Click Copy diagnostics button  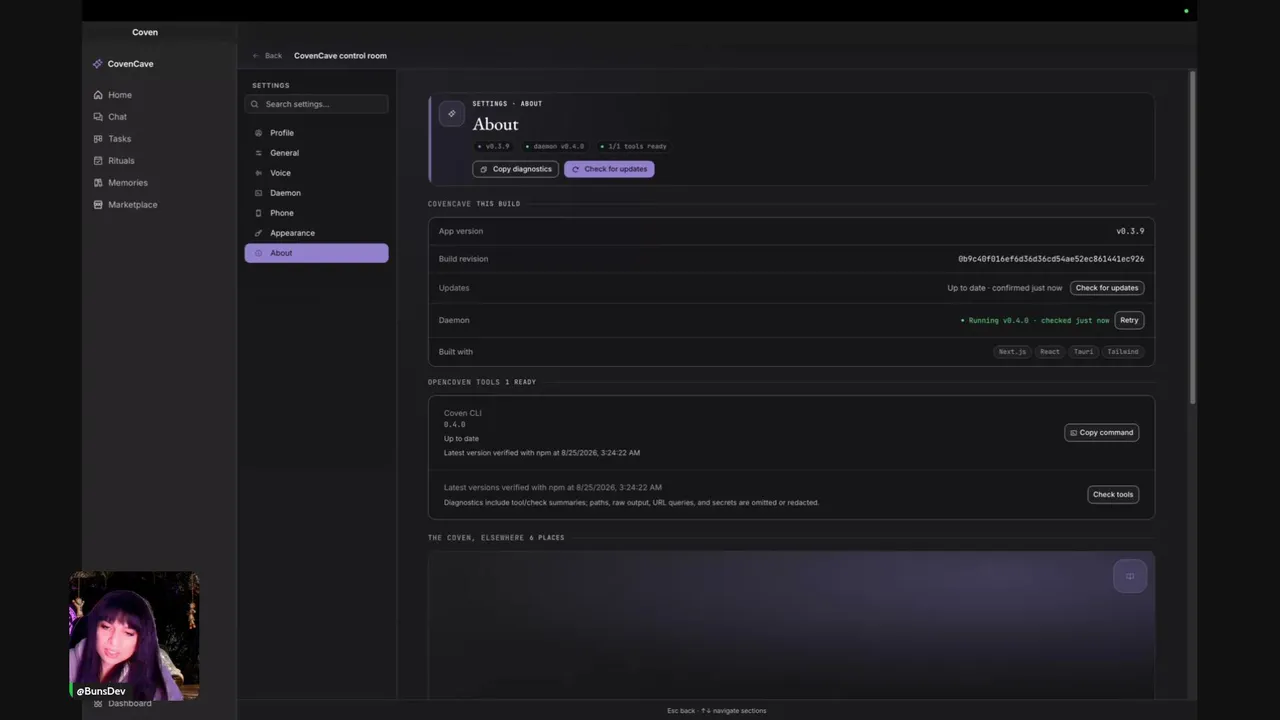(516, 169)
